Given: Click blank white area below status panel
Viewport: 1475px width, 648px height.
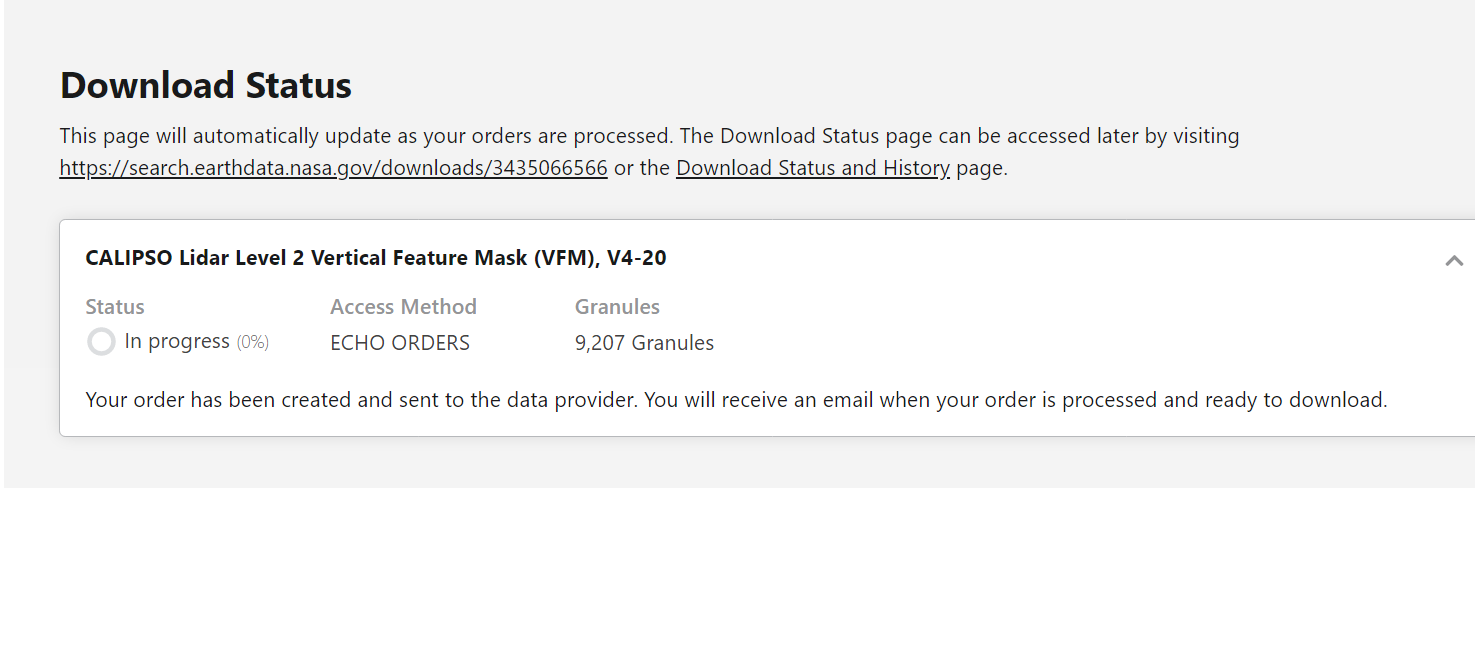Looking at the screenshot, I should coord(737,568).
